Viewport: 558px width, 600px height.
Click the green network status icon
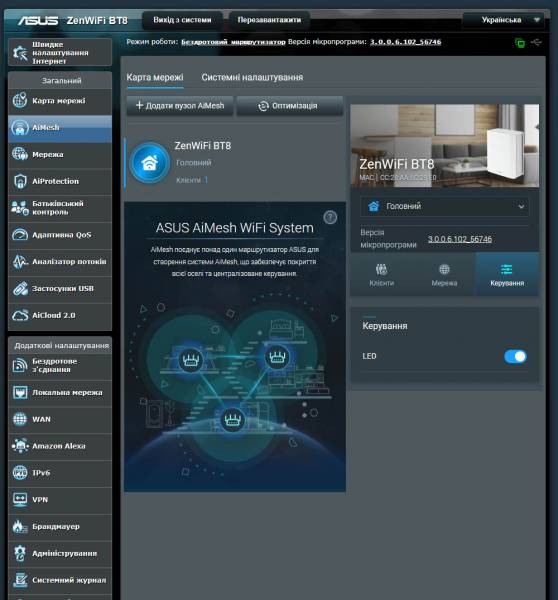point(520,43)
